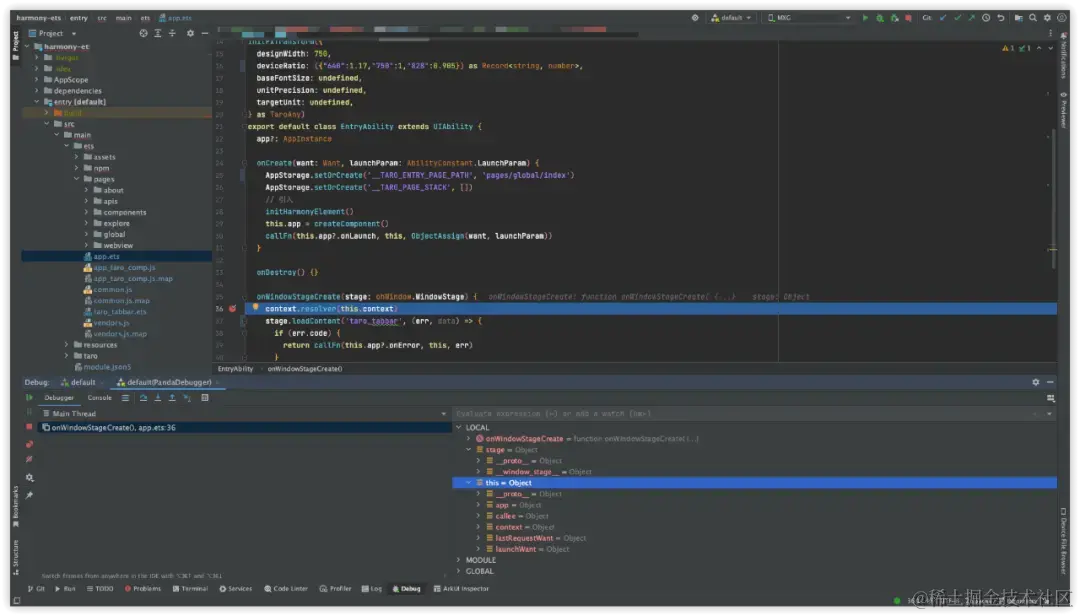Expand the MODULE variables group
Image resolution: width=1080 pixels, height=616 pixels.
click(x=459, y=560)
